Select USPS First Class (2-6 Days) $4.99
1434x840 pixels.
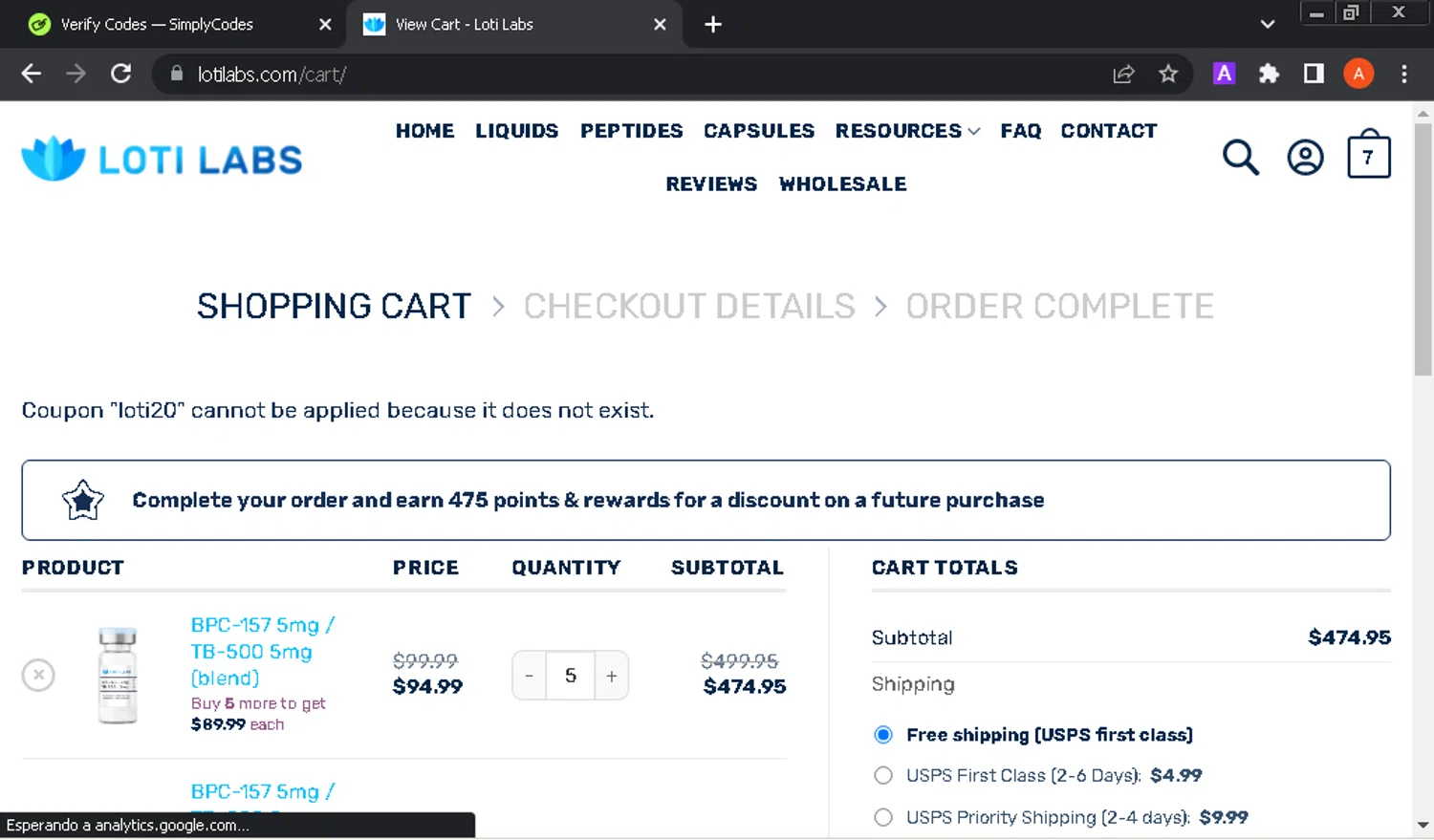(x=883, y=776)
